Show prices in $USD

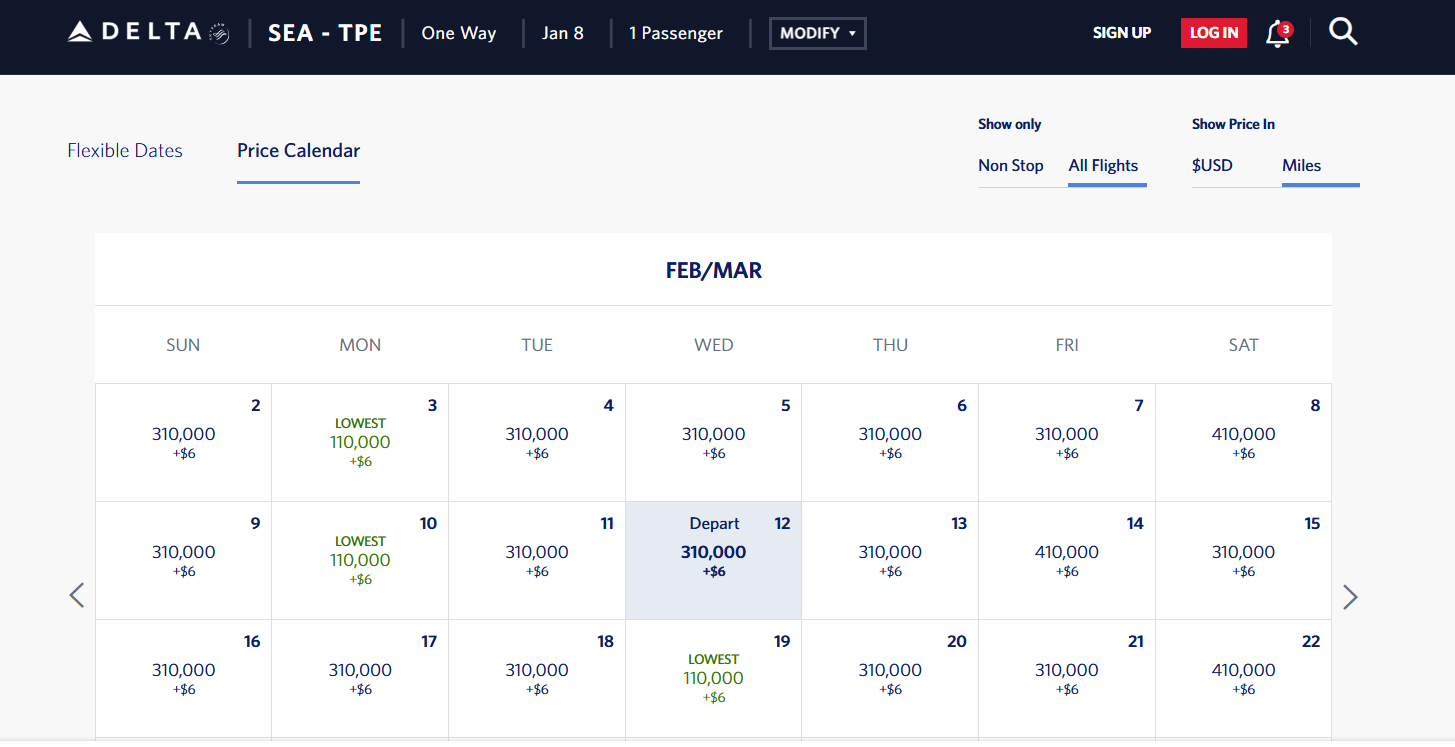click(x=1212, y=166)
